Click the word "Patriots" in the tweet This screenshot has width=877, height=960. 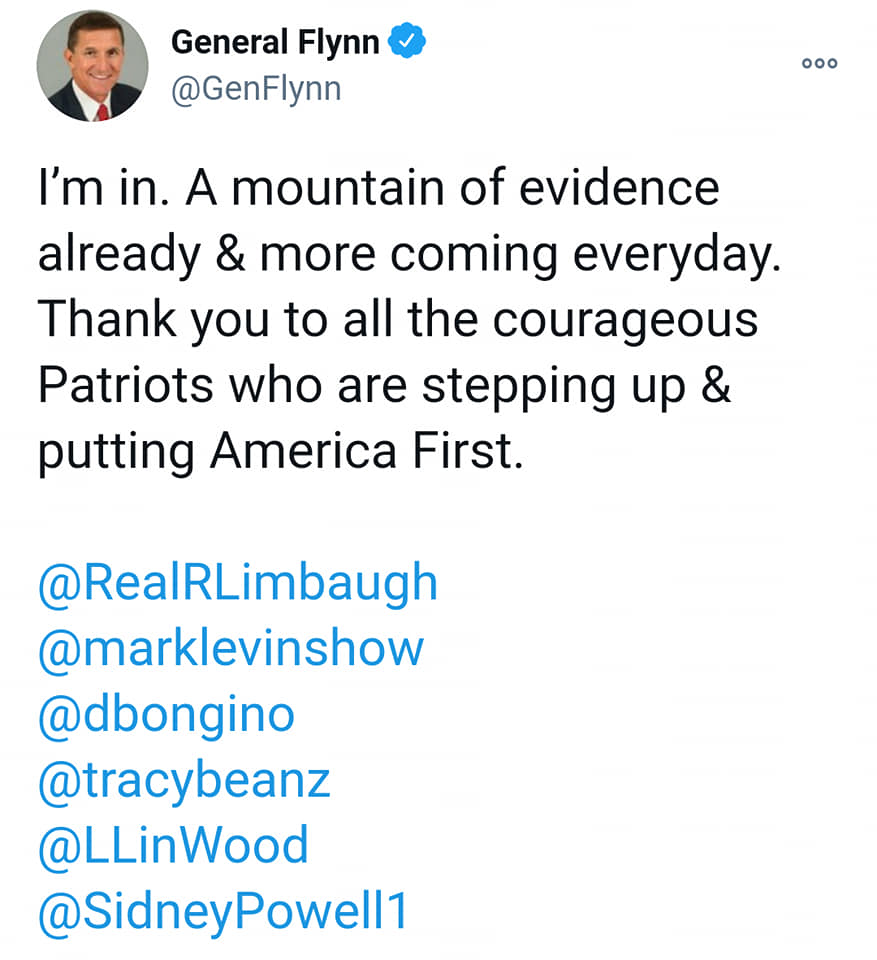(x=126, y=386)
